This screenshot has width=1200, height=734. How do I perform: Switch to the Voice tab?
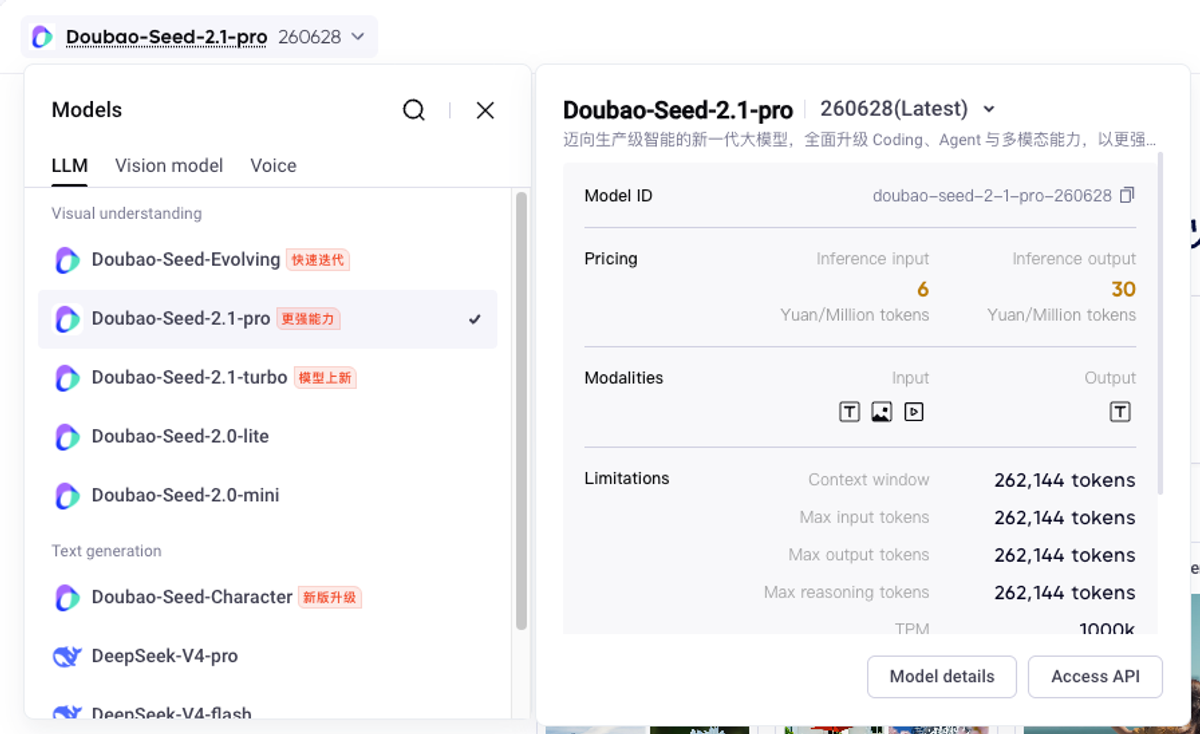click(x=273, y=166)
